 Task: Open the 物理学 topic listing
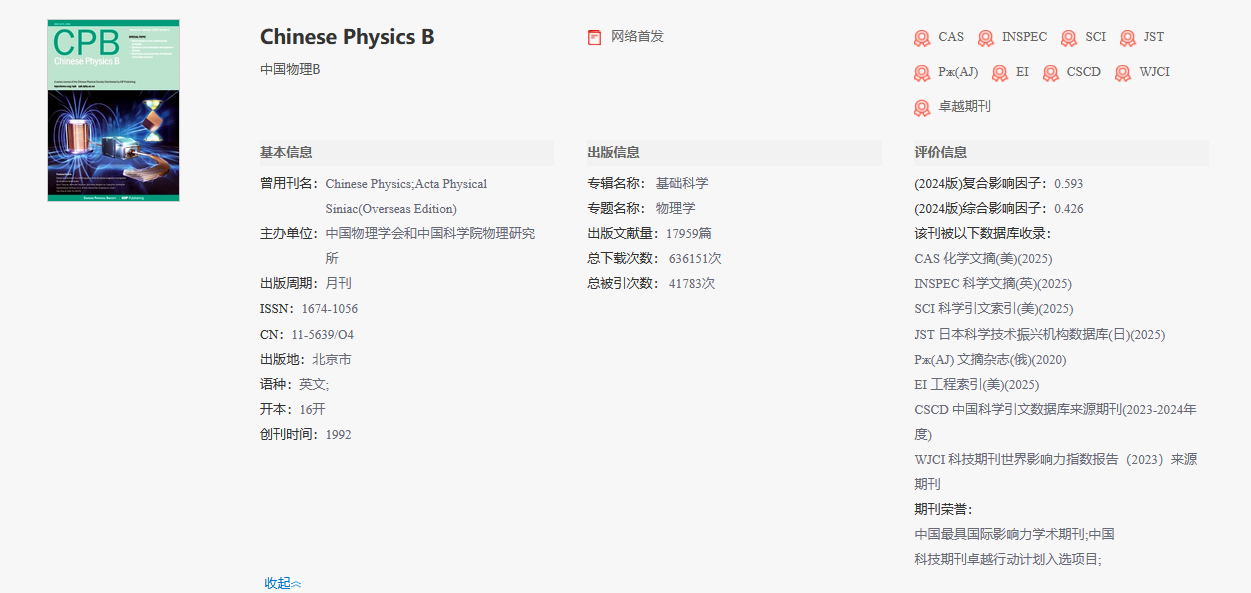pyautogui.click(x=673, y=208)
